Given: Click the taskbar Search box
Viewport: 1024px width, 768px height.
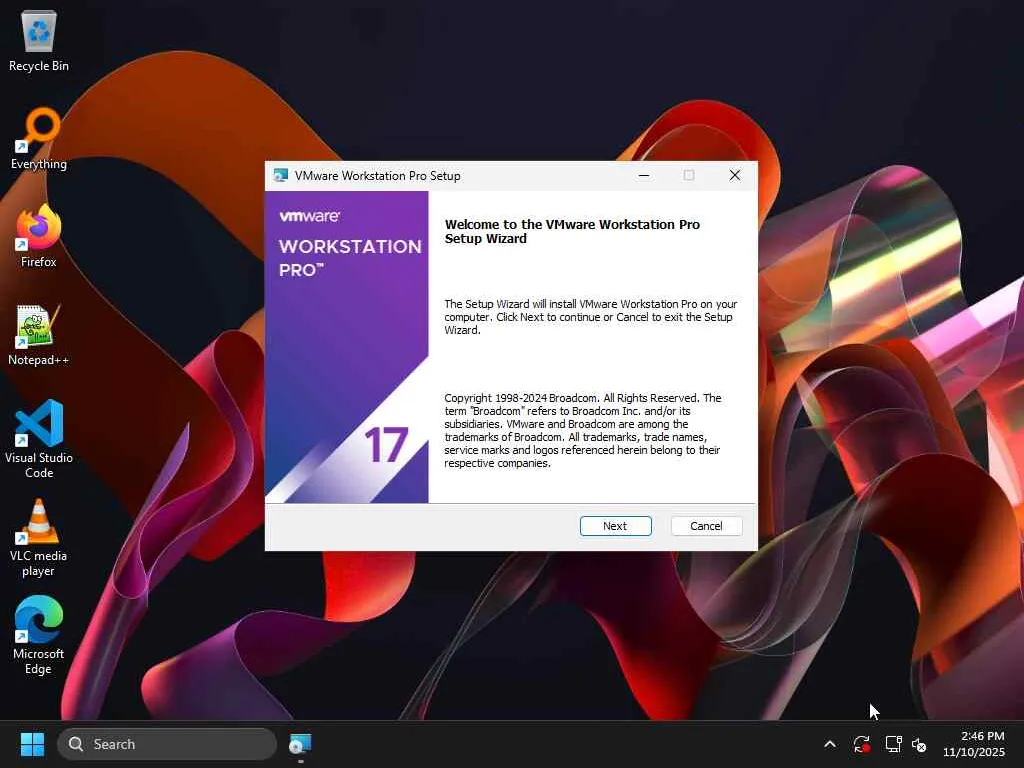Looking at the screenshot, I should [167, 744].
